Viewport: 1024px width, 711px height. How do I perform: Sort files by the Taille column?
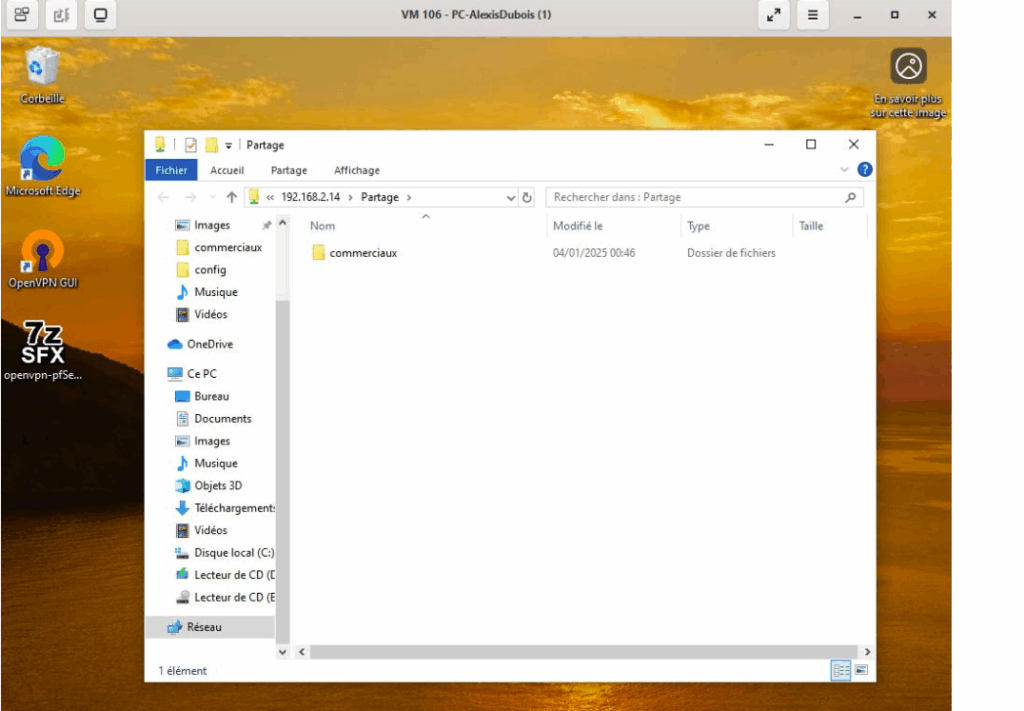coord(810,226)
